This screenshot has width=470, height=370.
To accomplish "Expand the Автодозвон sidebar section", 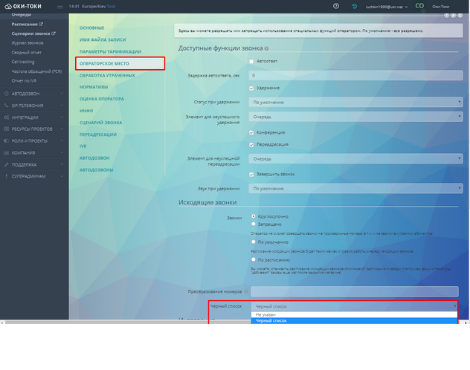I will (33, 94).
